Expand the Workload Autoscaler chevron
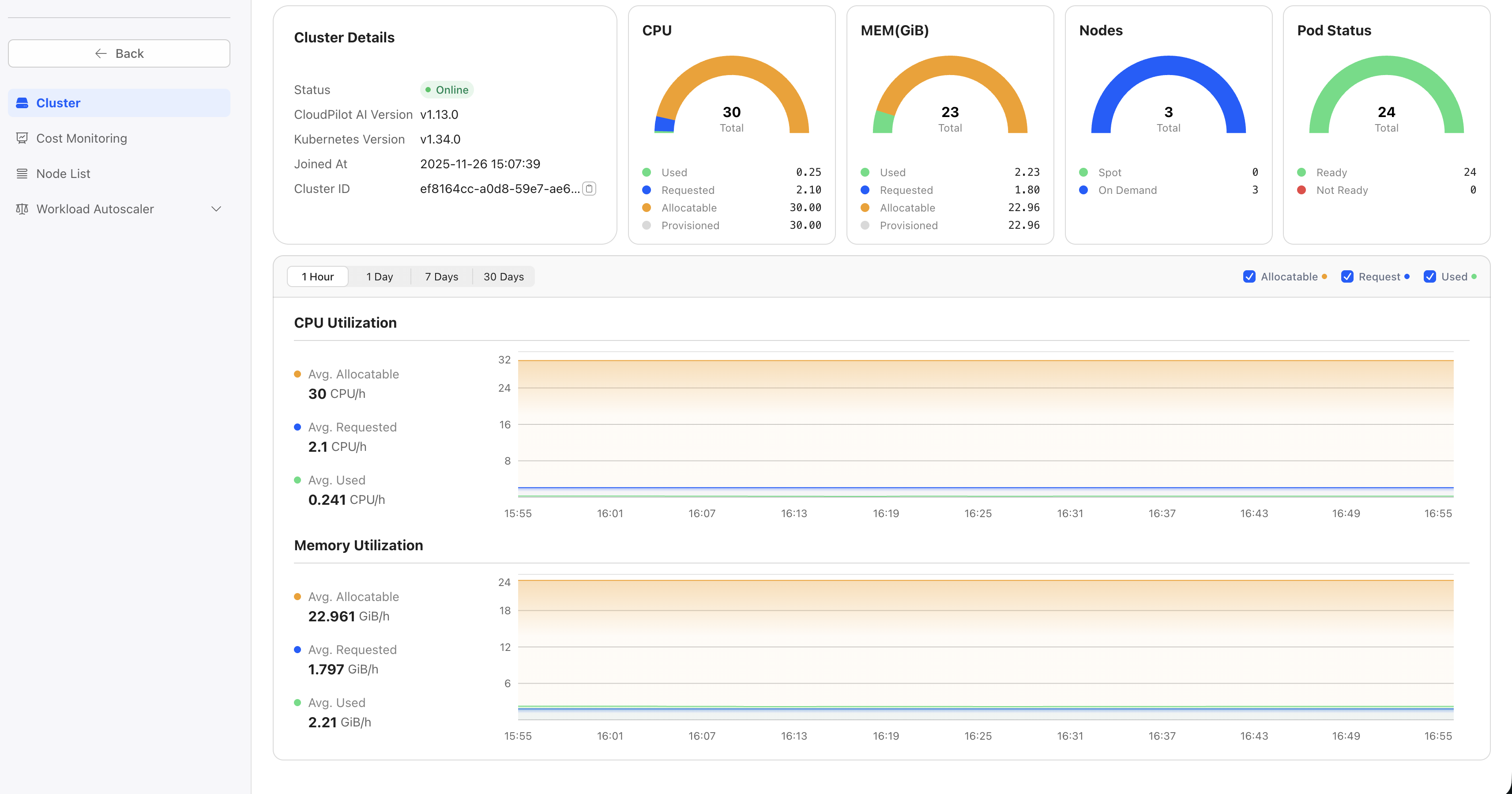This screenshot has height=794, width=1512. [216, 209]
